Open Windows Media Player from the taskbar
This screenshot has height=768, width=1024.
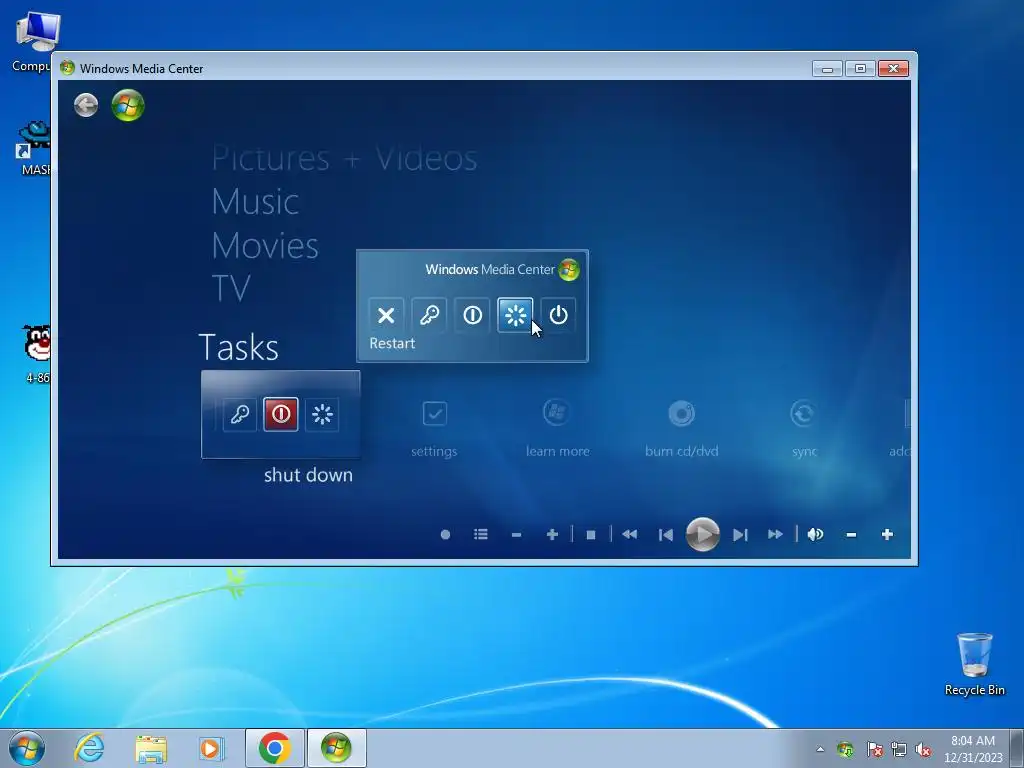pos(211,748)
